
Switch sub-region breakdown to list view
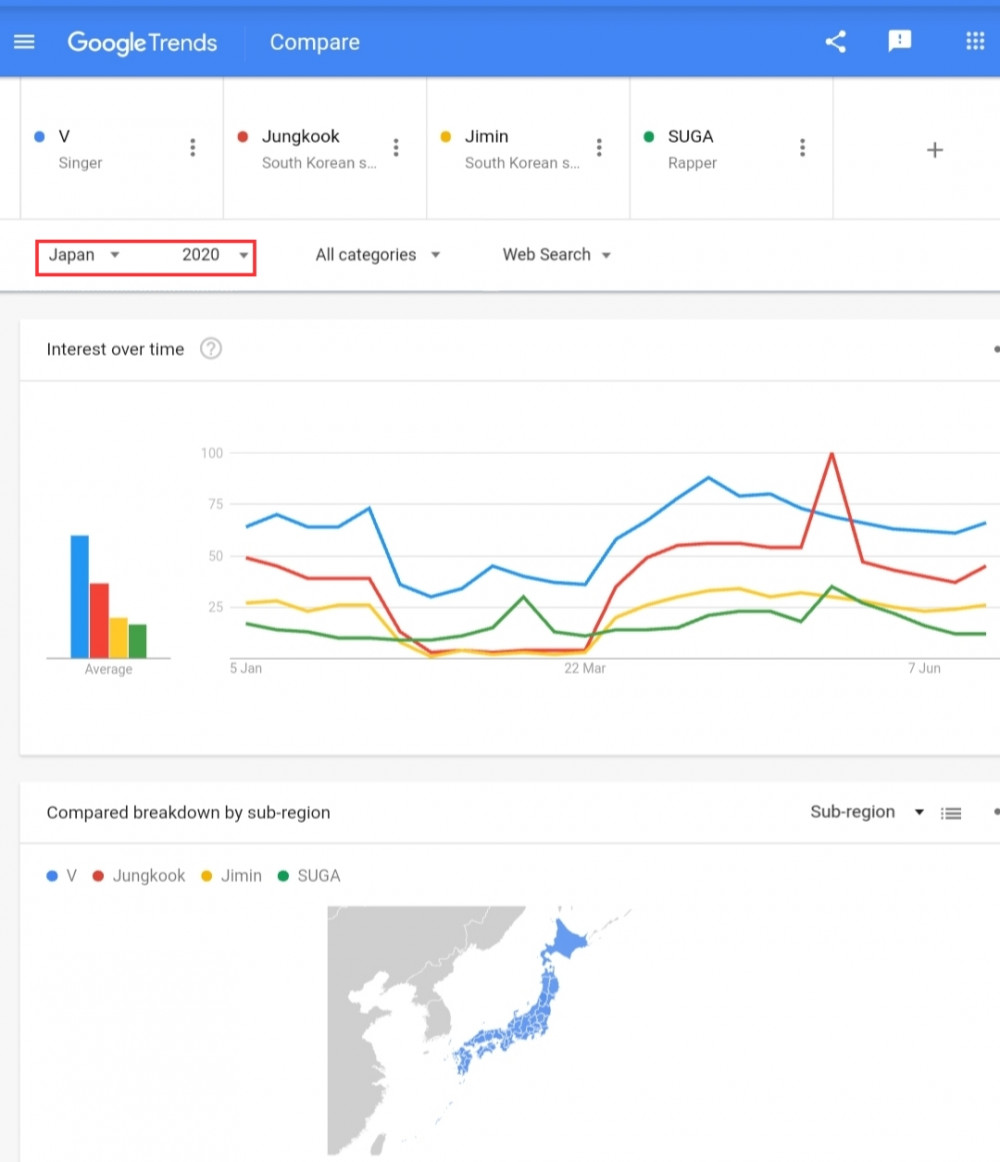pos(951,814)
